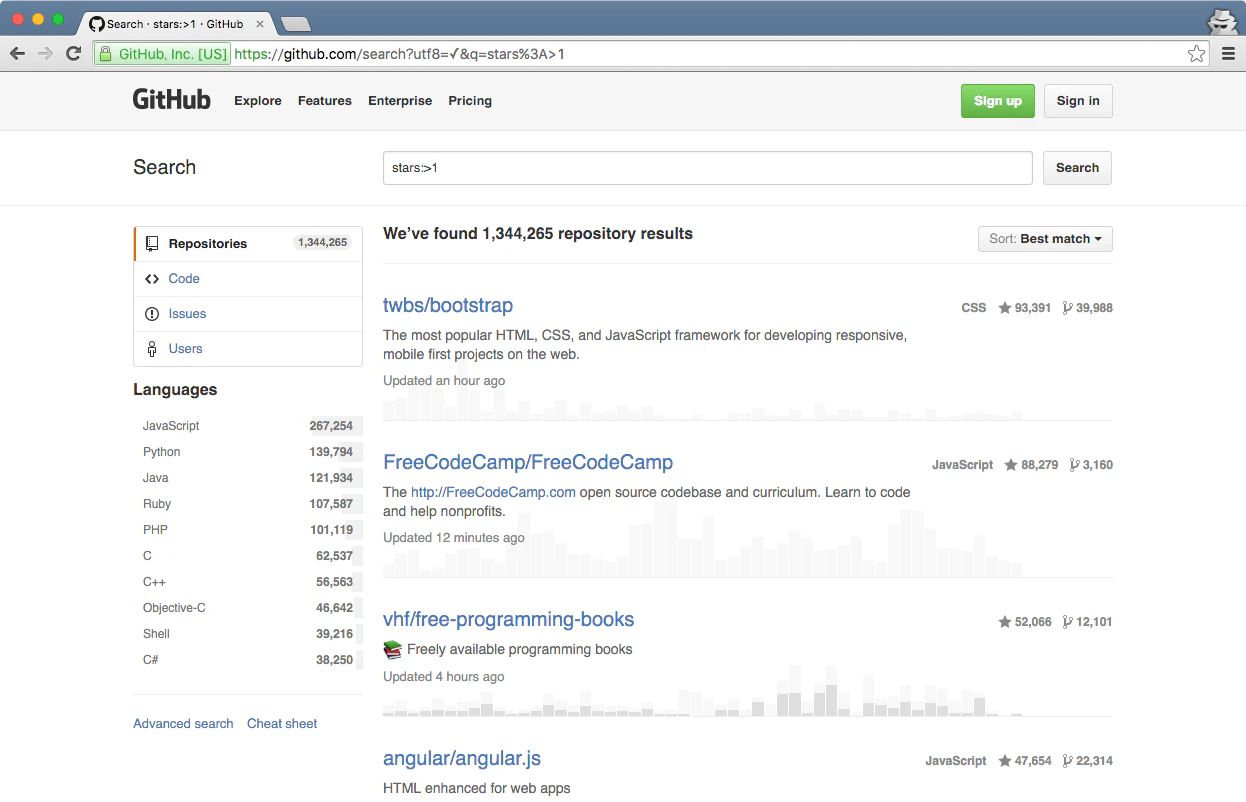The image size is (1246, 802).
Task: Follow the http://FreeCodeCamp.com link
Action: pyautogui.click(x=493, y=492)
